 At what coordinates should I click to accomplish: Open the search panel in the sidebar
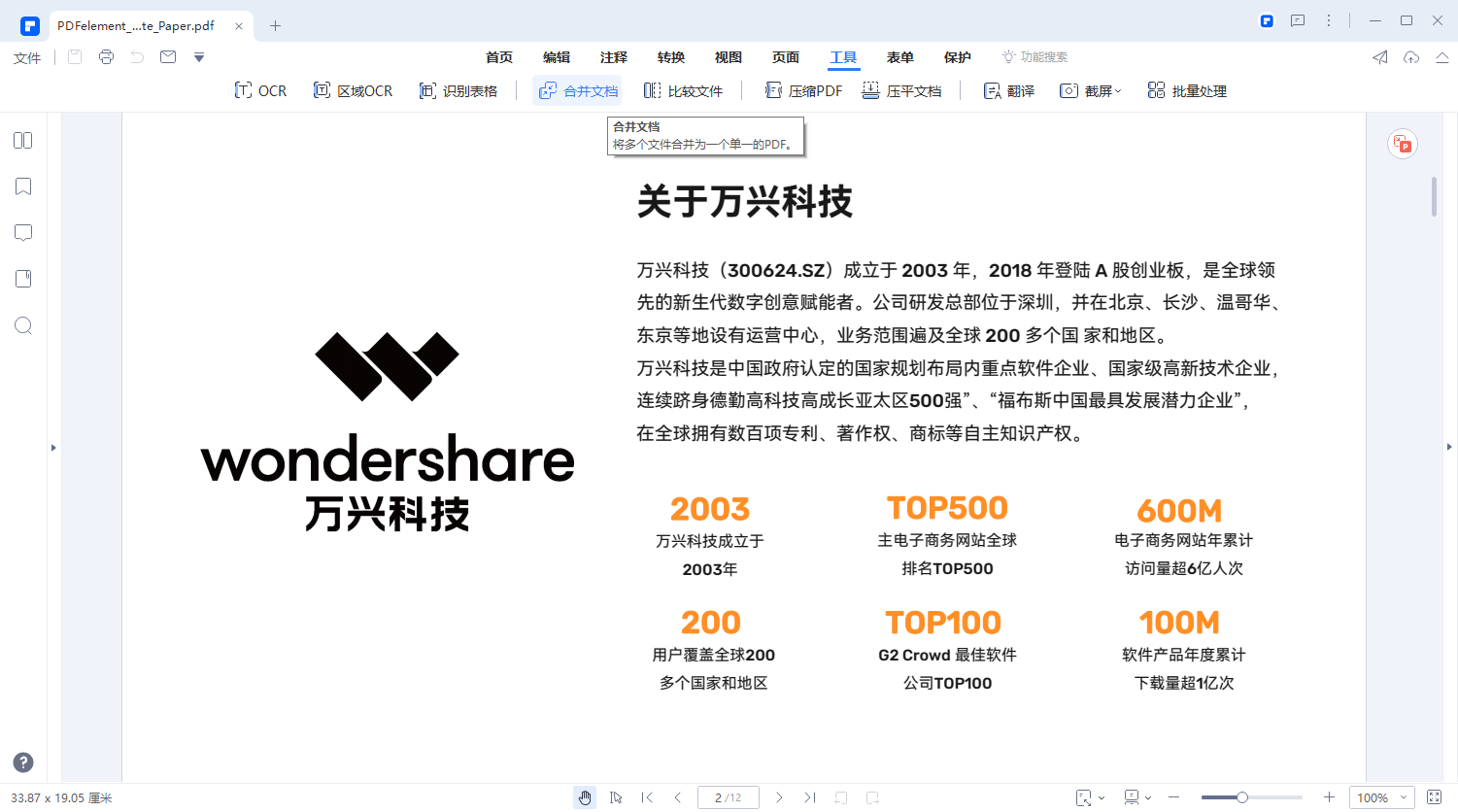[x=22, y=325]
